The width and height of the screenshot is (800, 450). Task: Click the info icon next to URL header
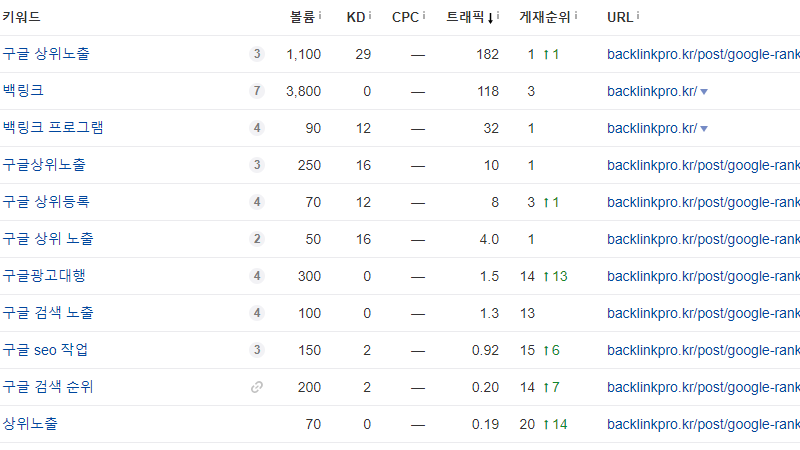pos(638,16)
